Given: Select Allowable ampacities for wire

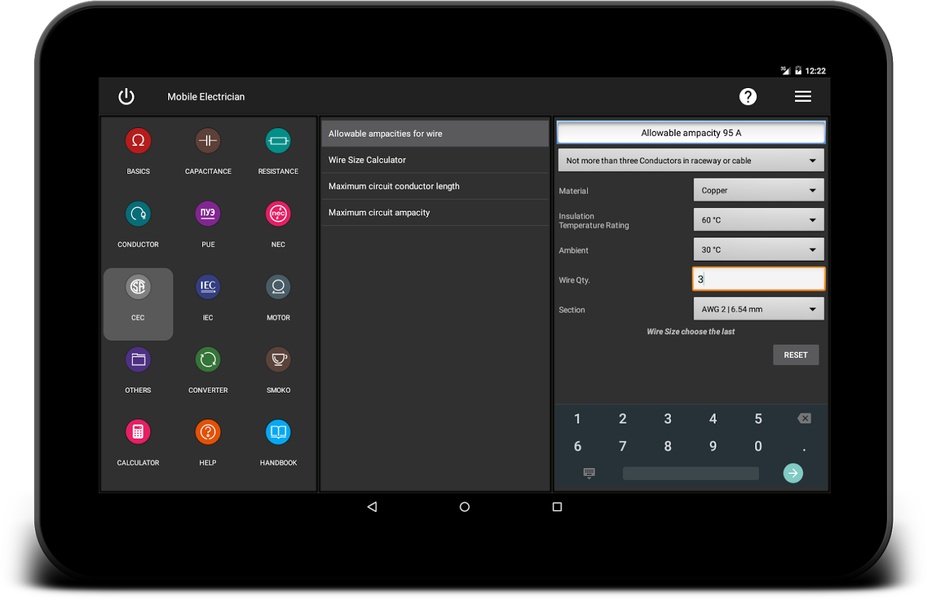Looking at the screenshot, I should pyautogui.click(x=435, y=134).
